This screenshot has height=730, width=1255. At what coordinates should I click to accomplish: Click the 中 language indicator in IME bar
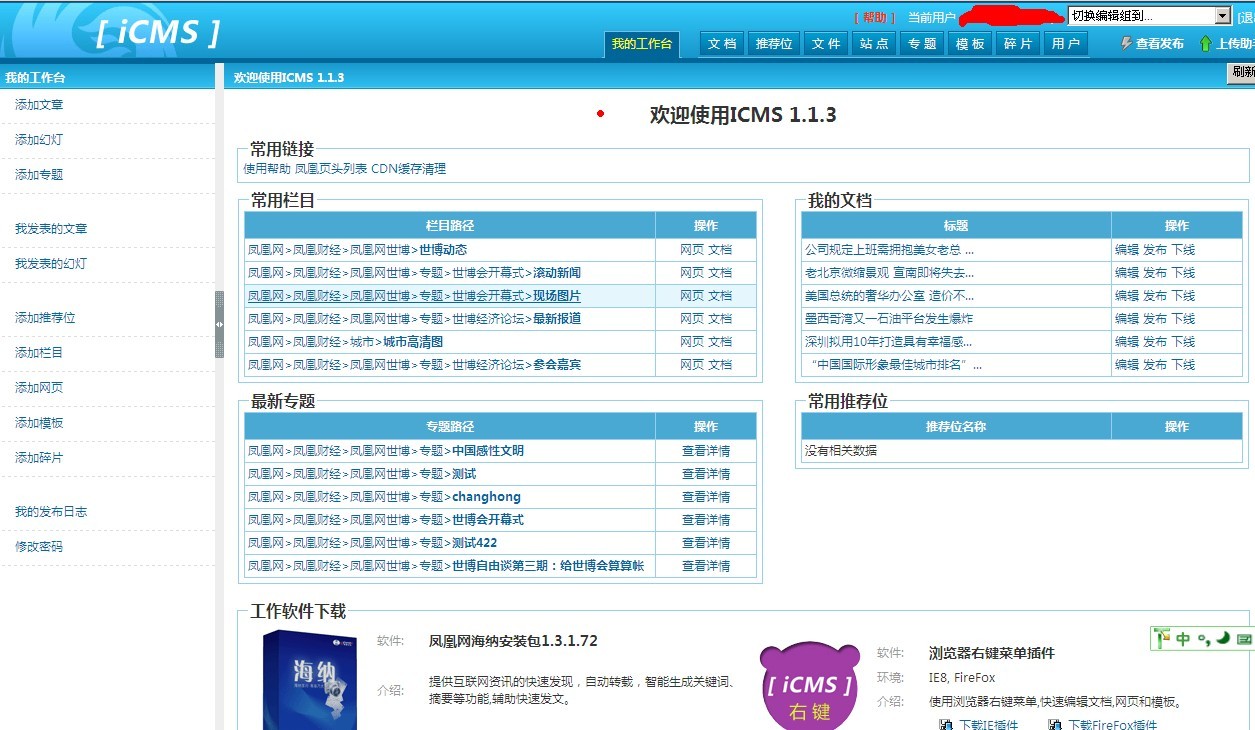[1184, 639]
